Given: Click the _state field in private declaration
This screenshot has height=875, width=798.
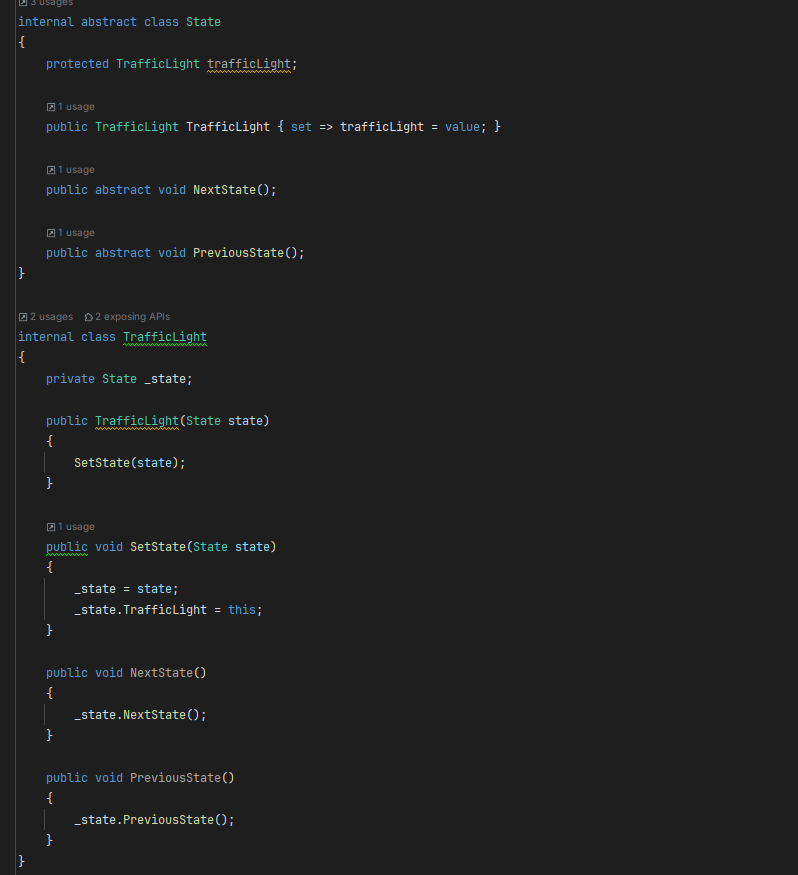Looking at the screenshot, I should [165, 379].
